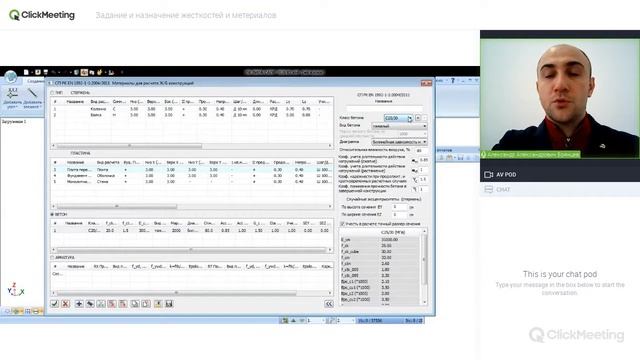Click the AV POD camera icon

coord(489,174)
